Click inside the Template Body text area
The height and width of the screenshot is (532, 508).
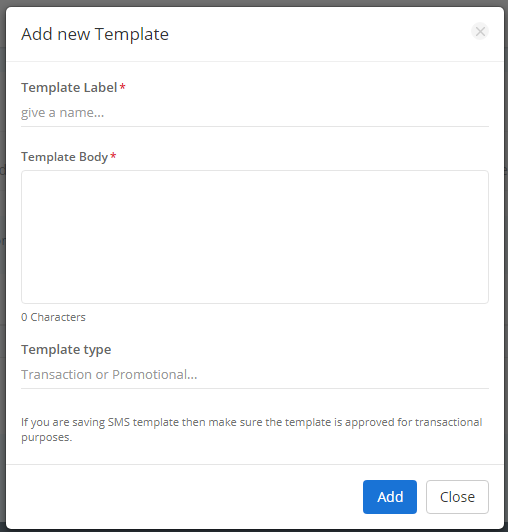click(x=255, y=237)
